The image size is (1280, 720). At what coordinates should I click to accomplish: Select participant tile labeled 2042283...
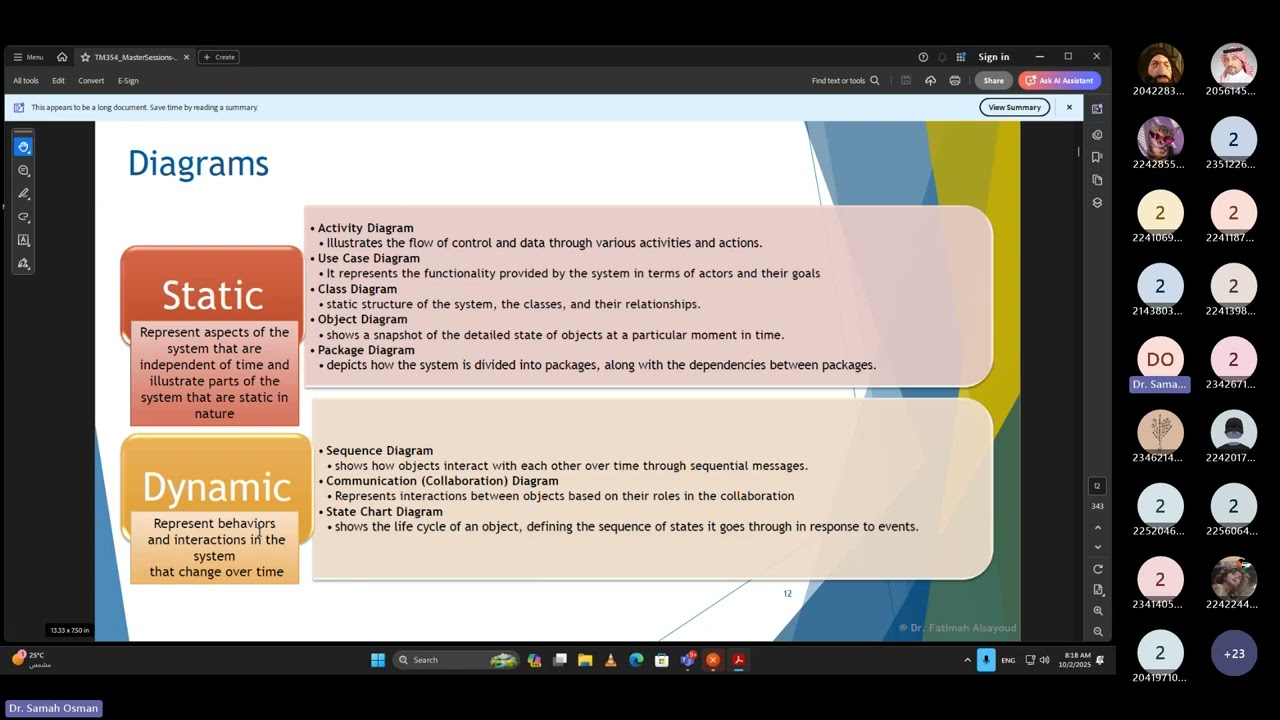tap(1160, 70)
